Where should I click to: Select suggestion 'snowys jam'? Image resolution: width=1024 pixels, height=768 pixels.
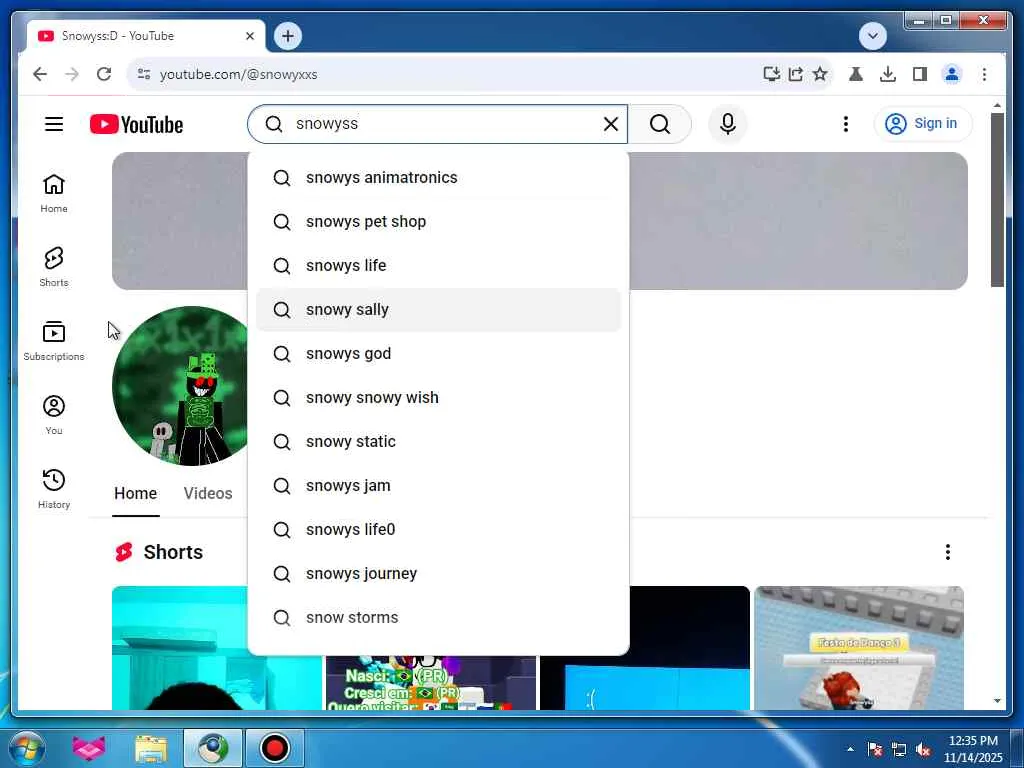[x=438, y=485]
